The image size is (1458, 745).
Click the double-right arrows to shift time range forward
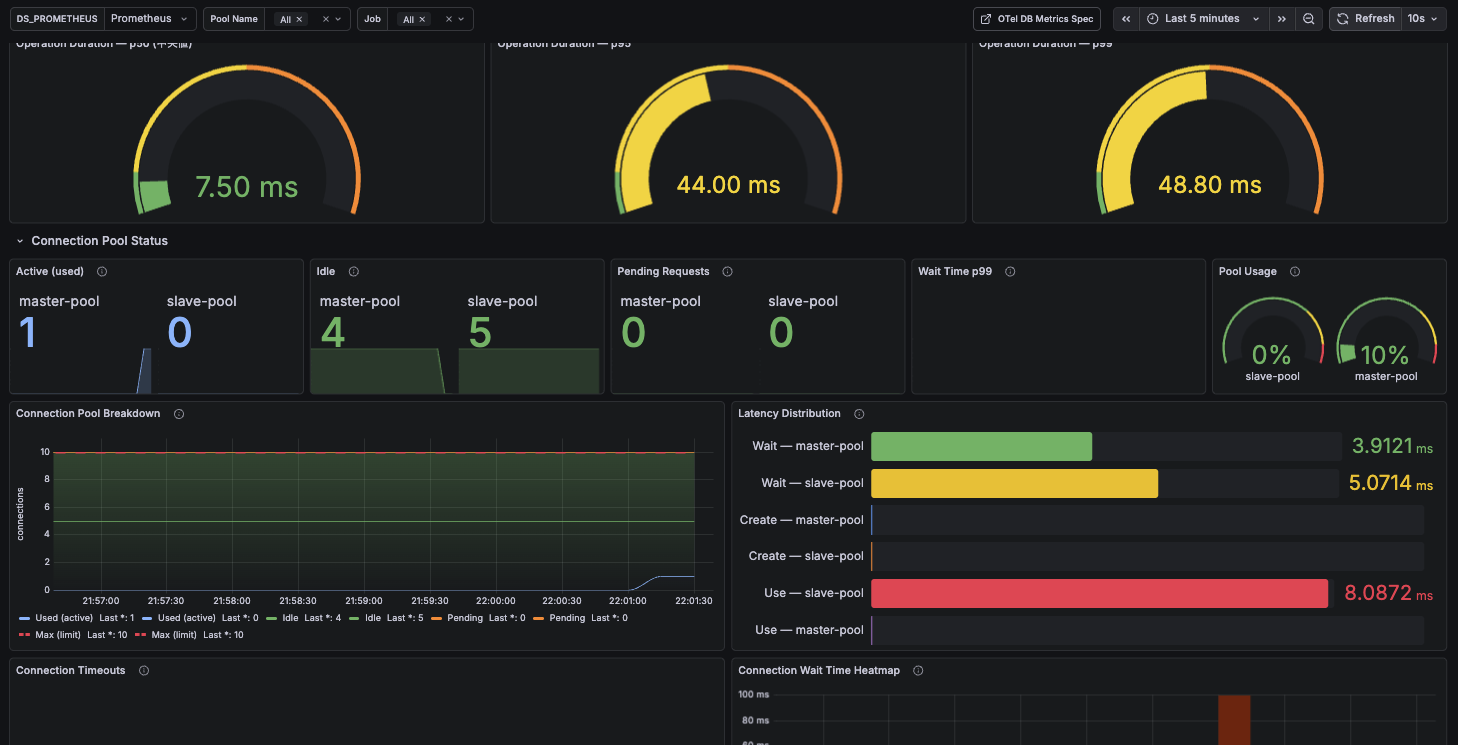(1282, 18)
